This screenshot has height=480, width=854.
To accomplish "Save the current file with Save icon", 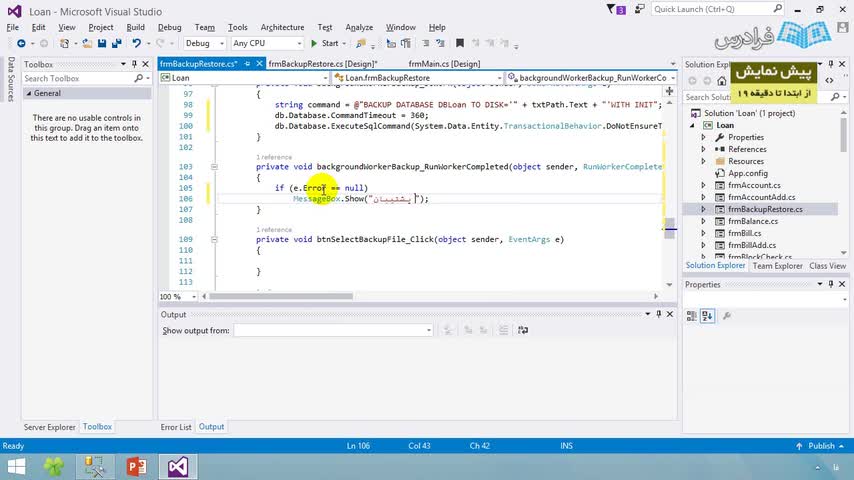I will (x=102, y=43).
